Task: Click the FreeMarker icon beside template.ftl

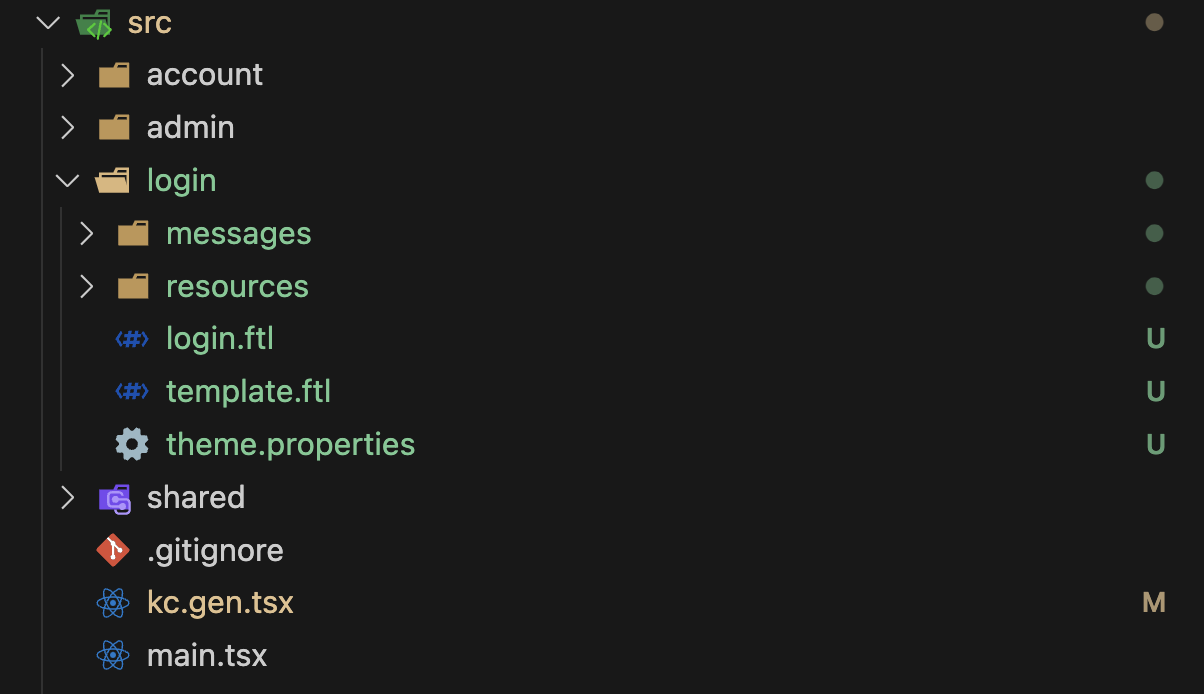Action: (131, 391)
